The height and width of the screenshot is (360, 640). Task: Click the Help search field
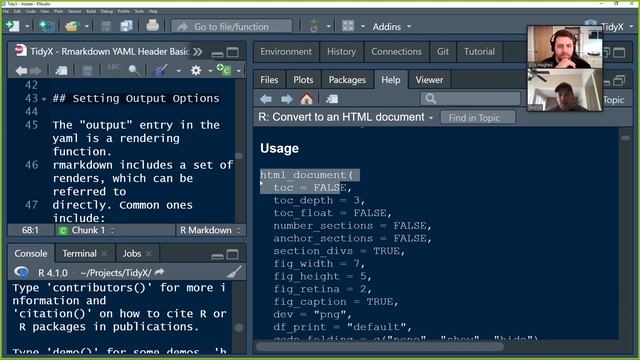coord(471,99)
